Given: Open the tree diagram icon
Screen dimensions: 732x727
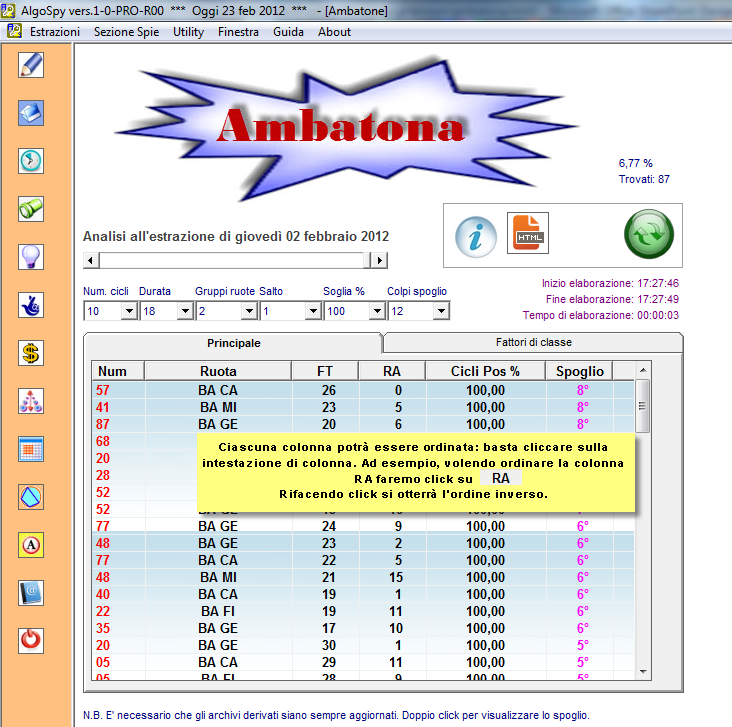Looking at the screenshot, I should pos(31,401).
